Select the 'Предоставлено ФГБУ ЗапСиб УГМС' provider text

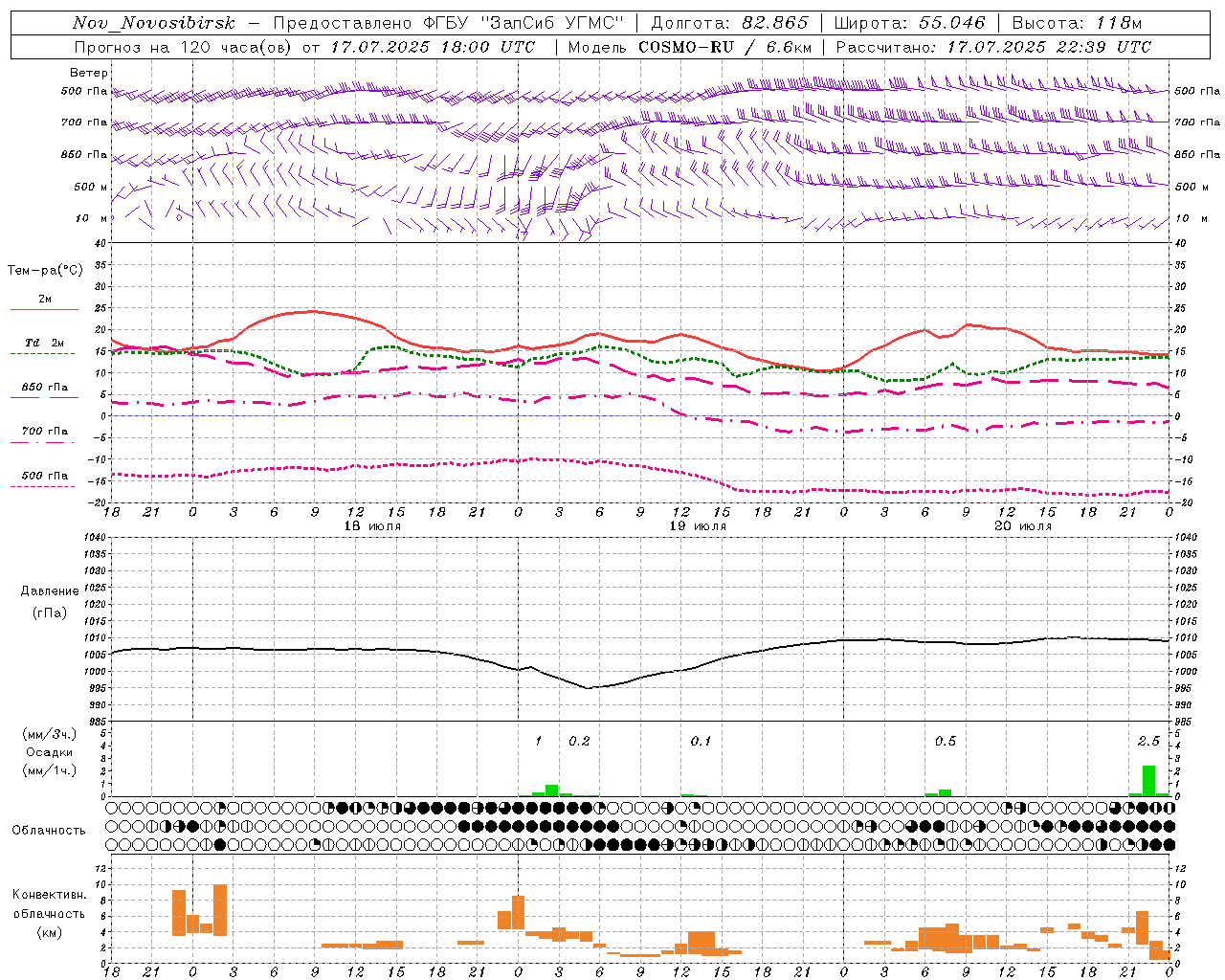point(449,23)
